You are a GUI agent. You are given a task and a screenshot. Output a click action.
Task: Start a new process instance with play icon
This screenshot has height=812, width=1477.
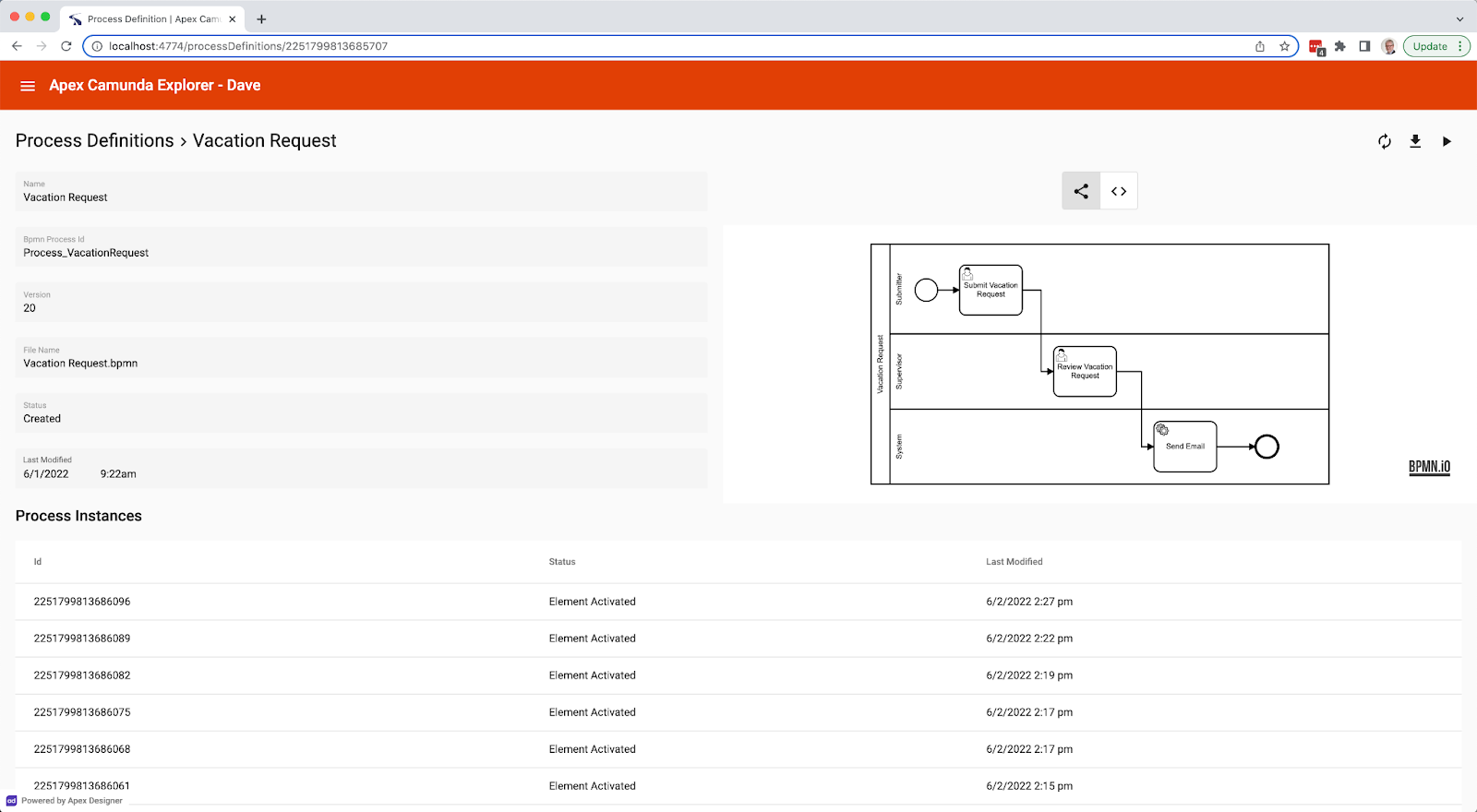[1447, 141]
